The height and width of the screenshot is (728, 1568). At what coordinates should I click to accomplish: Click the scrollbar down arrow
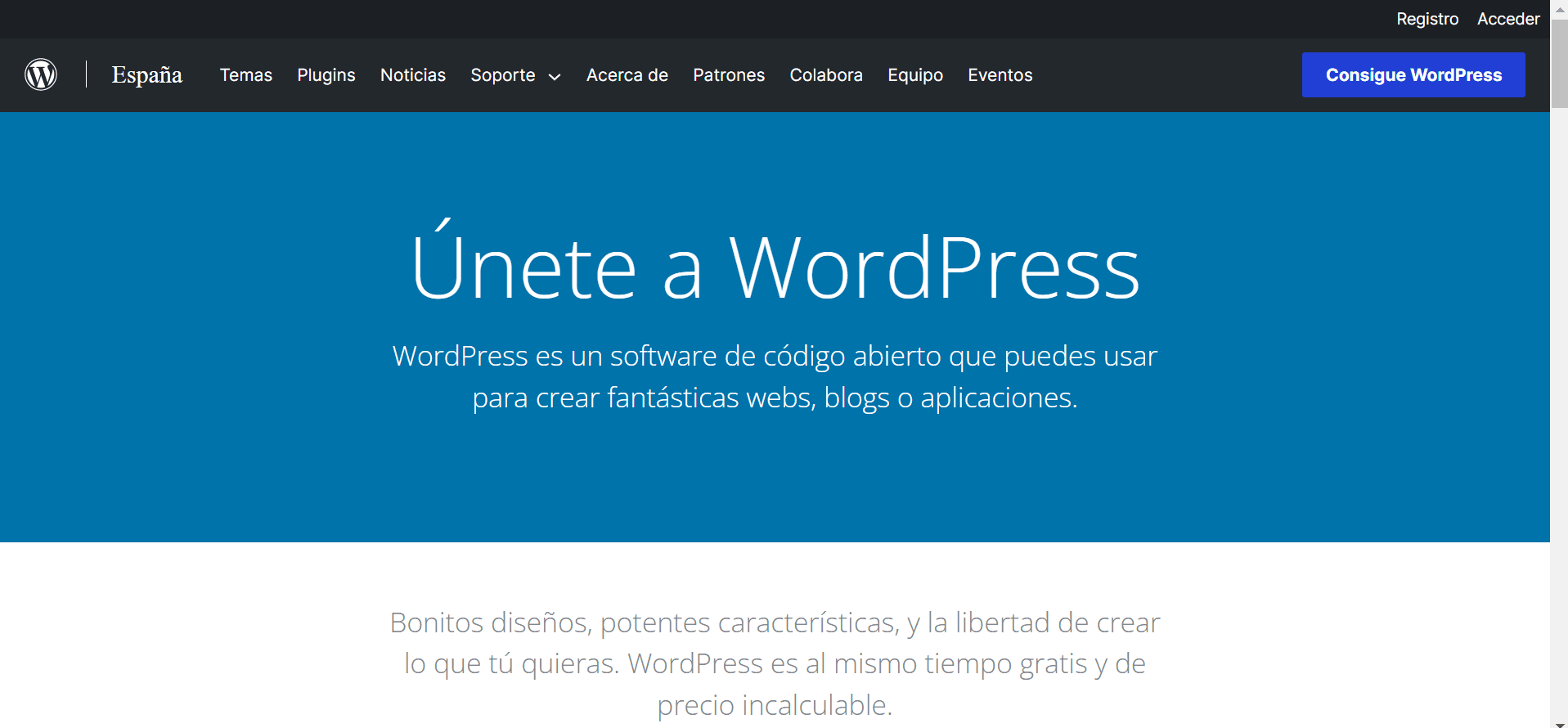click(1559, 723)
